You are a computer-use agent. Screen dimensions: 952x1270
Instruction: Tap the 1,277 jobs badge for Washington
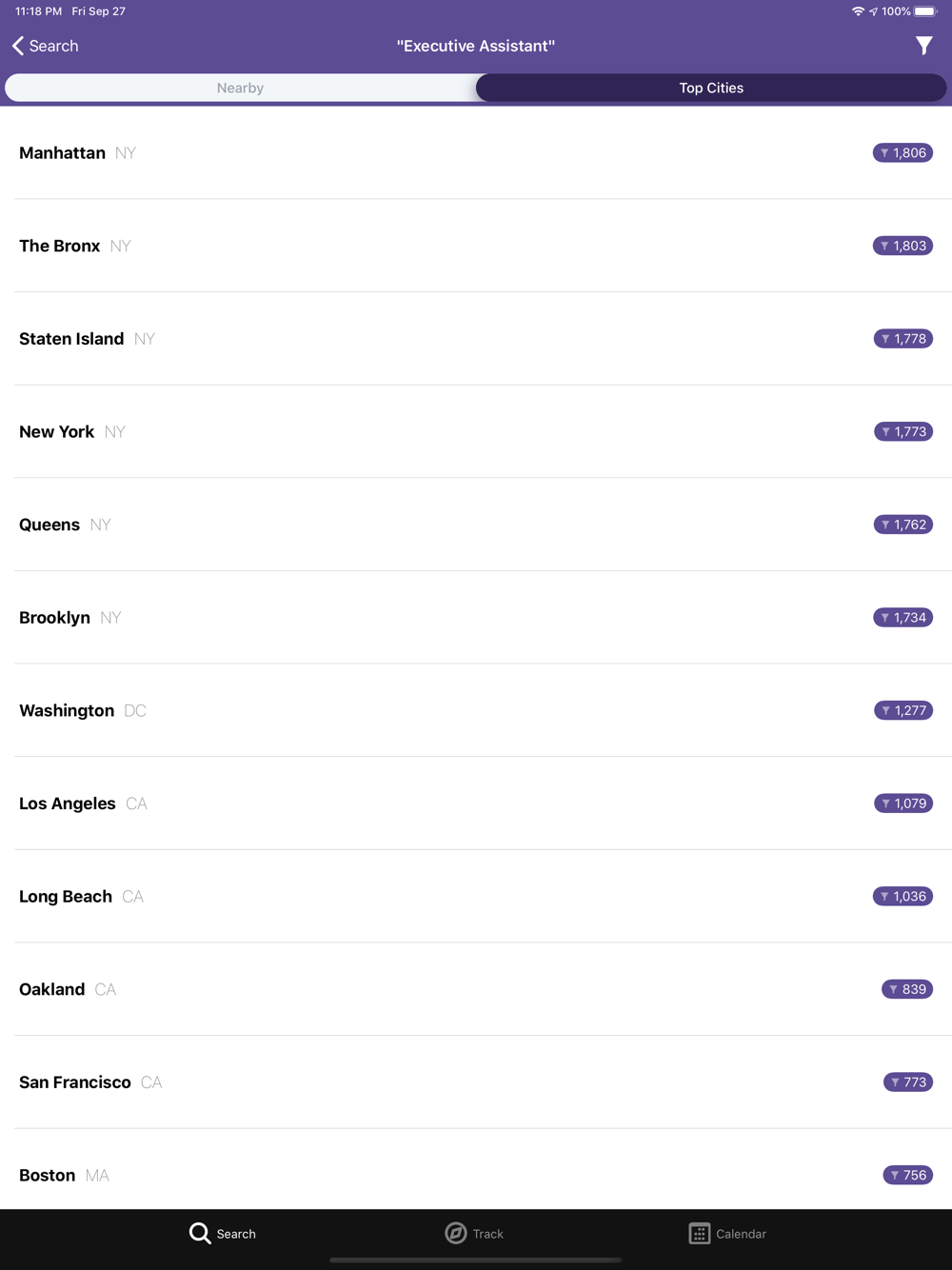(903, 710)
